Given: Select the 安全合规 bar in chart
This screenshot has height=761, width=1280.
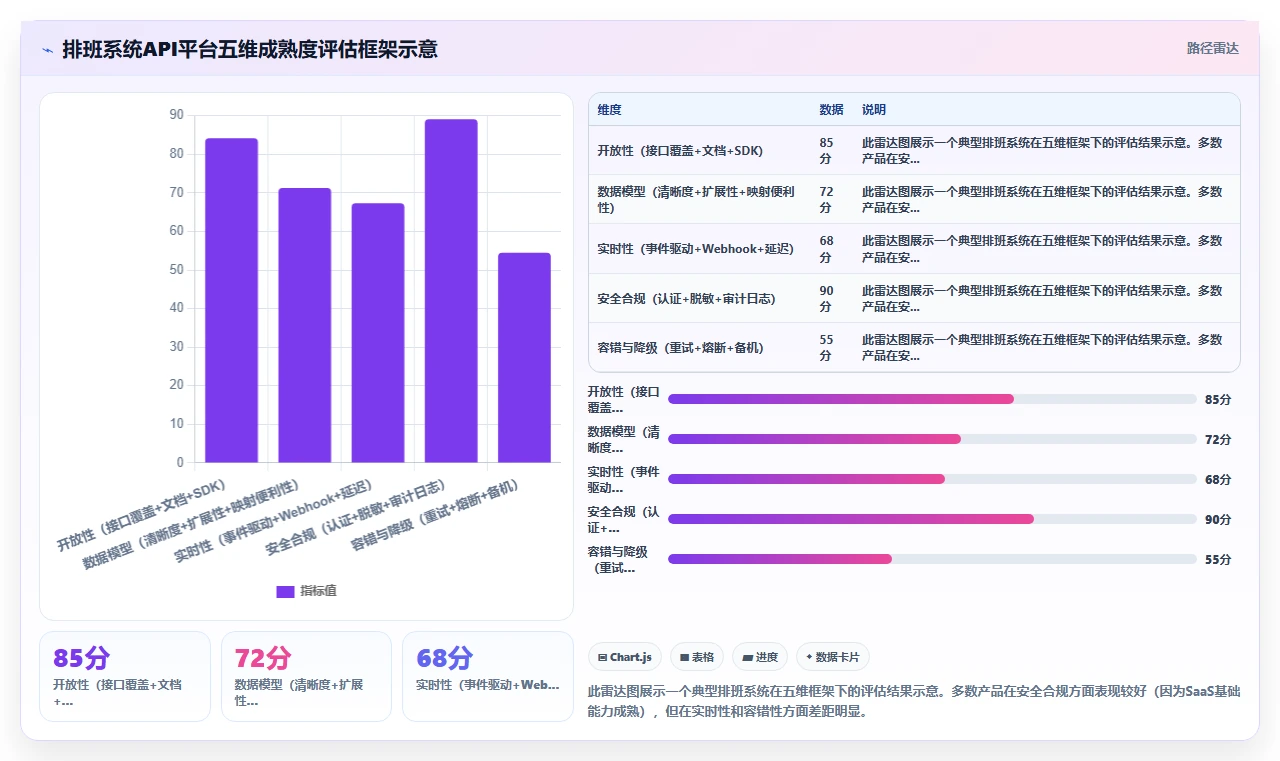Looking at the screenshot, I should click(x=451, y=291).
